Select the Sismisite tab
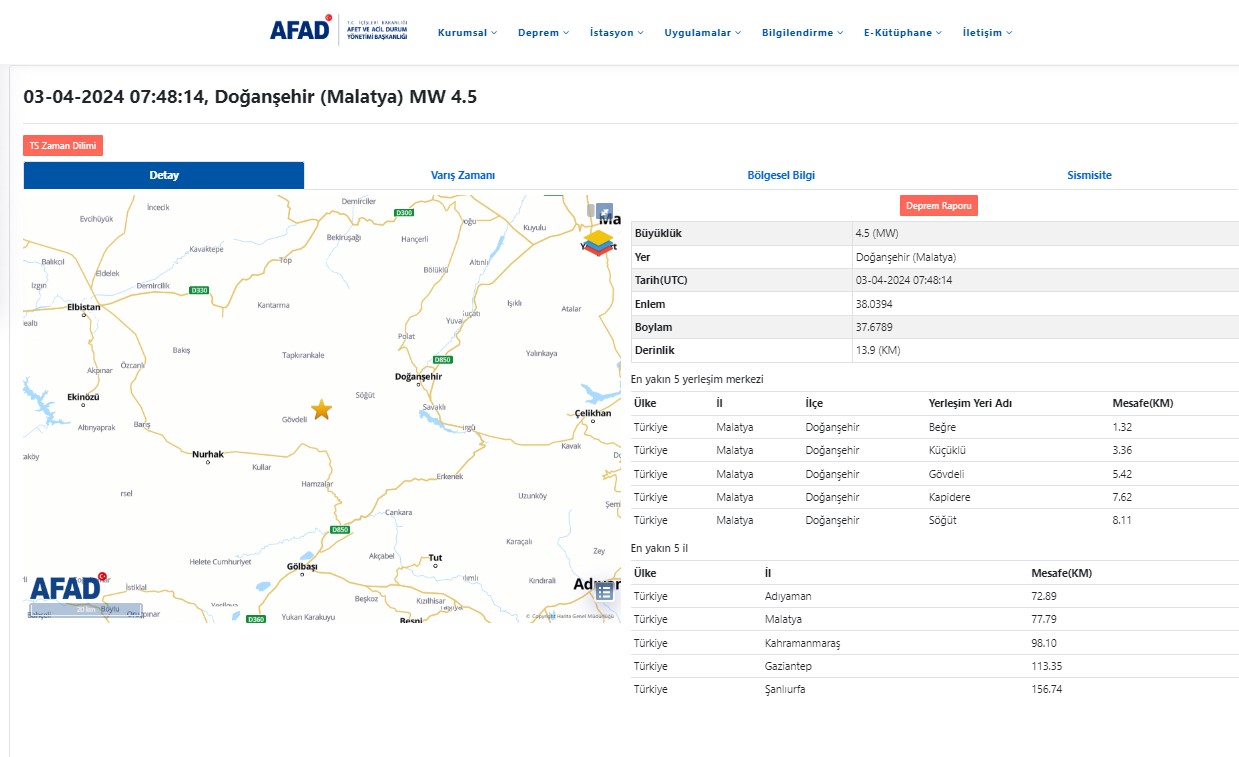The width and height of the screenshot is (1239, 757). pyautogui.click(x=1089, y=175)
